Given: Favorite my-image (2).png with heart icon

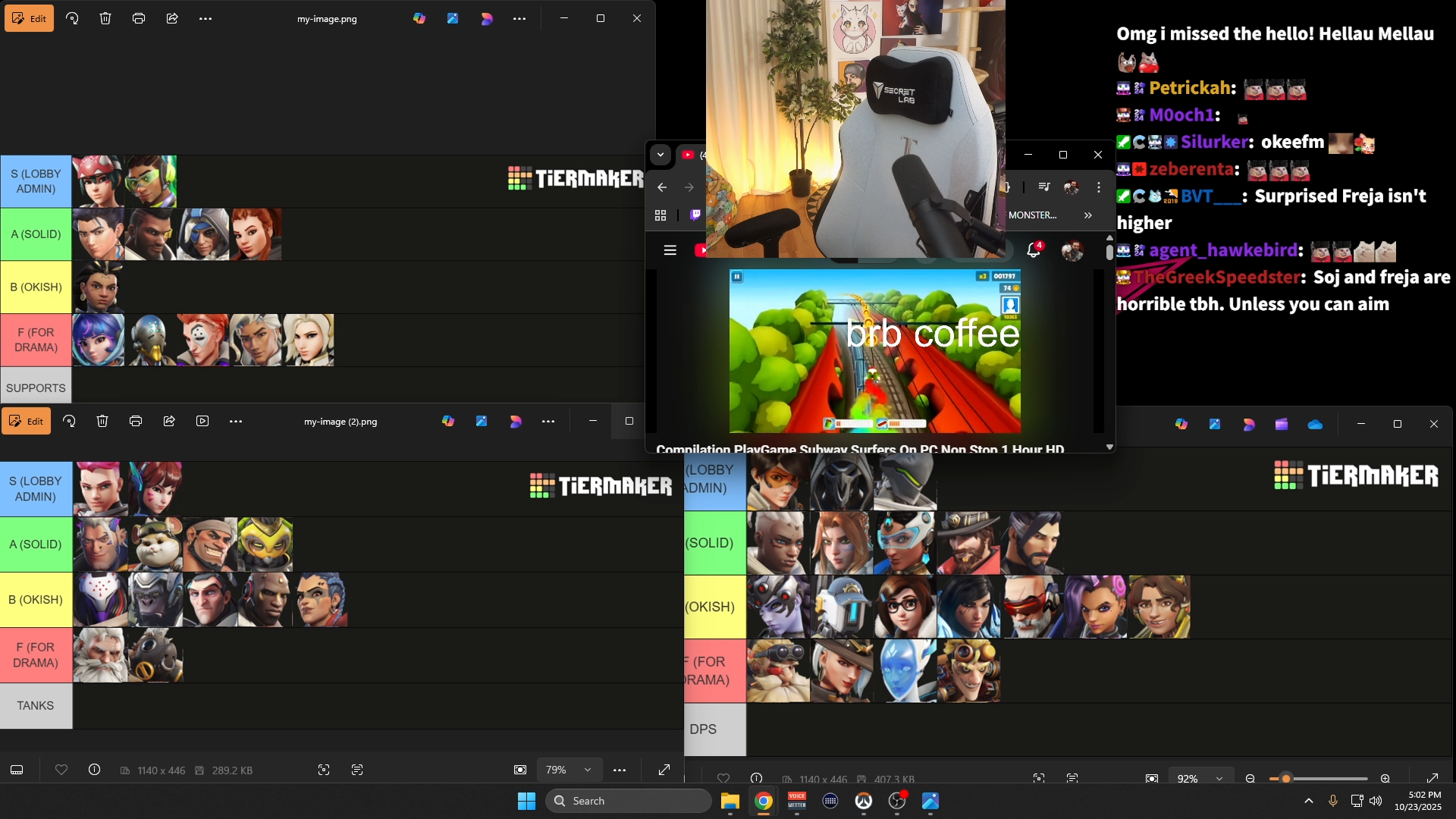Looking at the screenshot, I should (x=61, y=770).
